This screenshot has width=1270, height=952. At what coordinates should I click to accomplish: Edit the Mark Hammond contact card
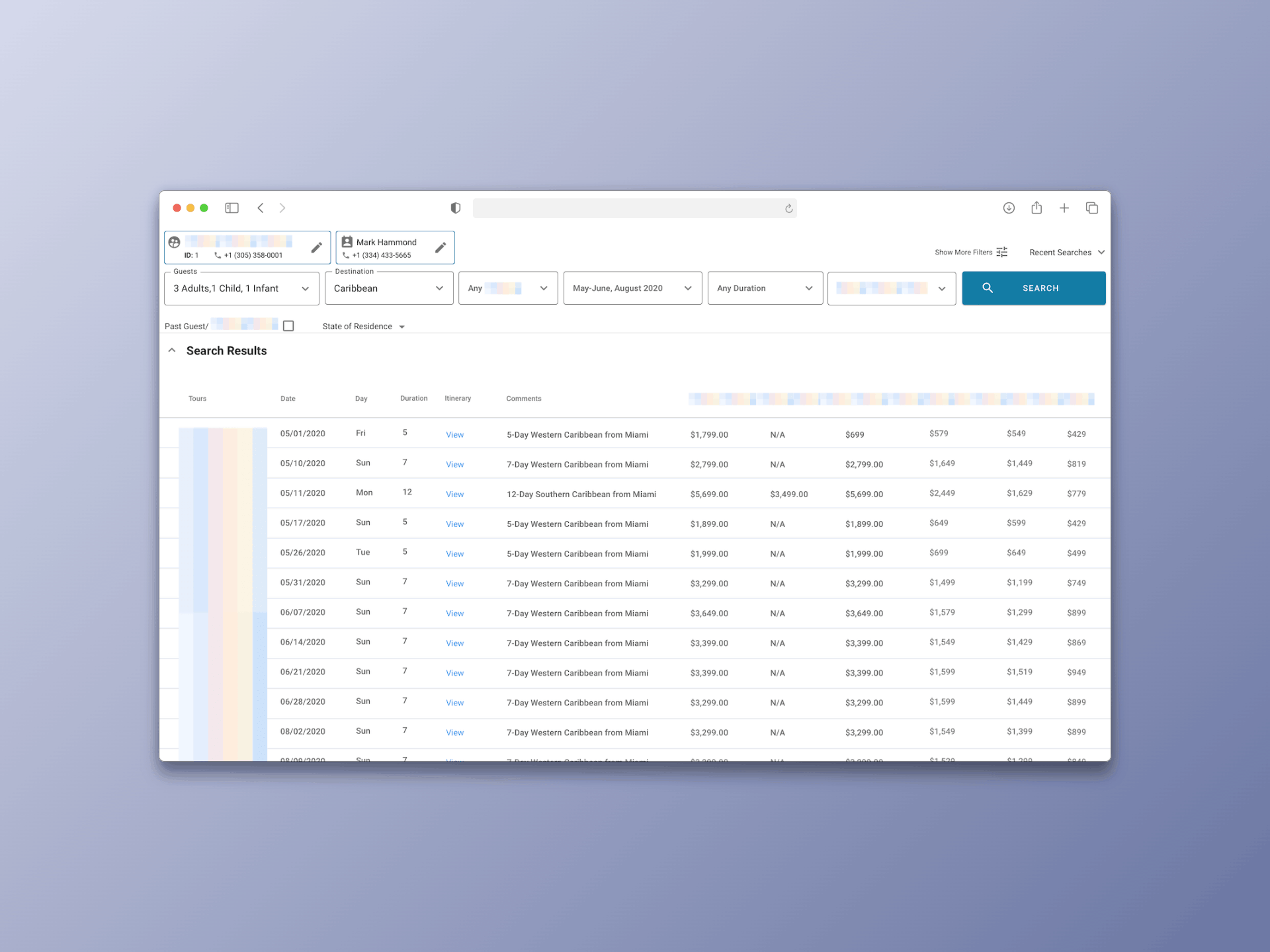click(441, 247)
